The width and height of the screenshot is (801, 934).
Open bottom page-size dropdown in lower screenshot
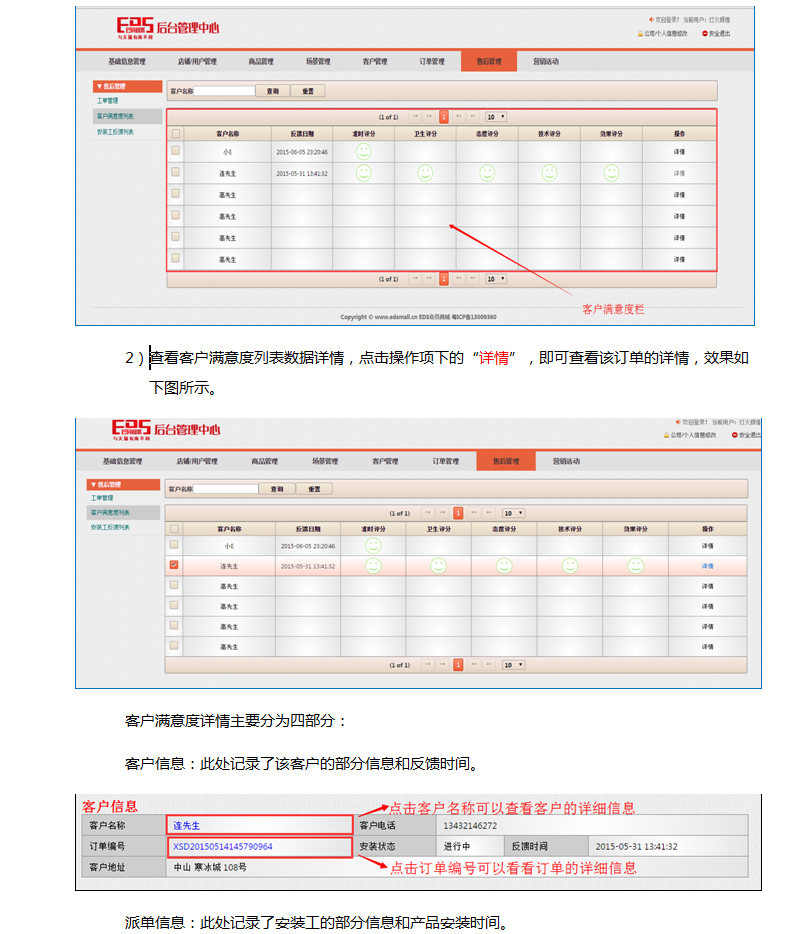point(513,665)
